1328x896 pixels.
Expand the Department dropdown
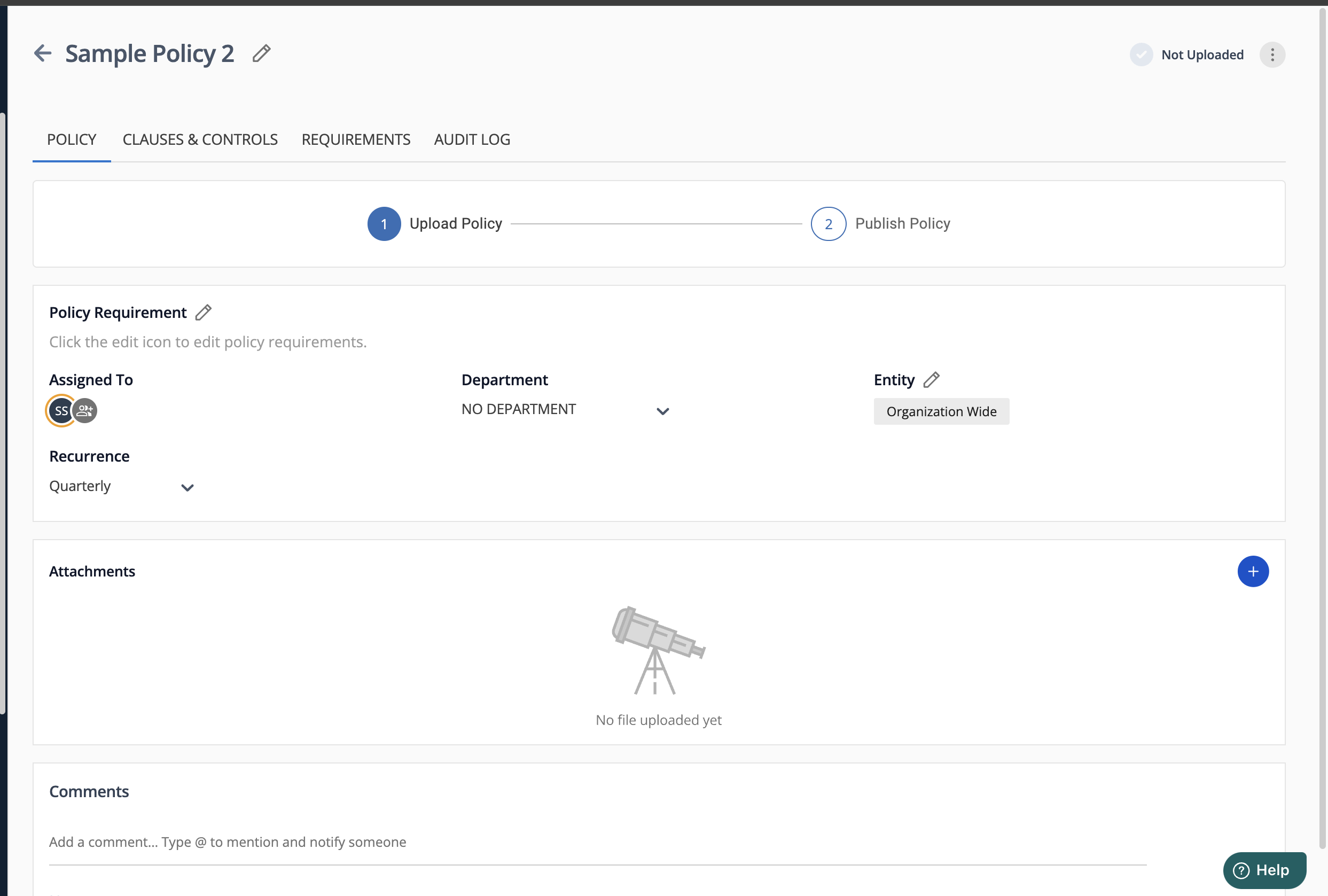pyautogui.click(x=566, y=410)
